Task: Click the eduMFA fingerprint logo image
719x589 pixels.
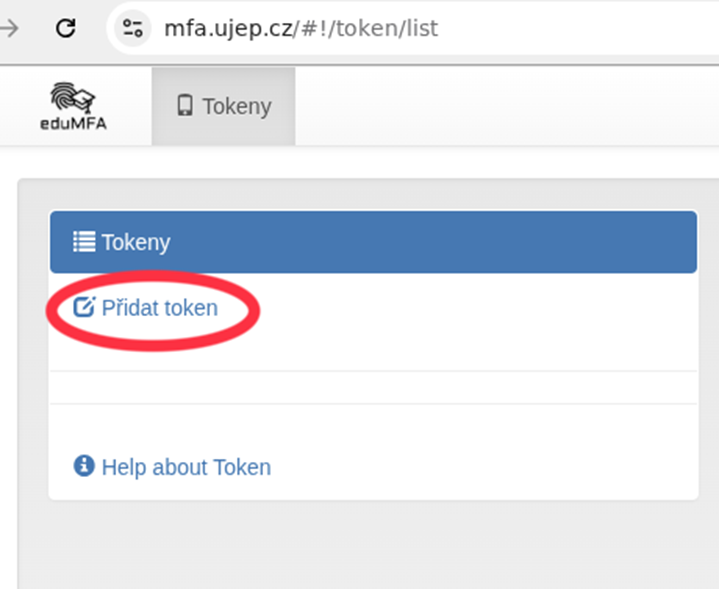Action: [72, 98]
